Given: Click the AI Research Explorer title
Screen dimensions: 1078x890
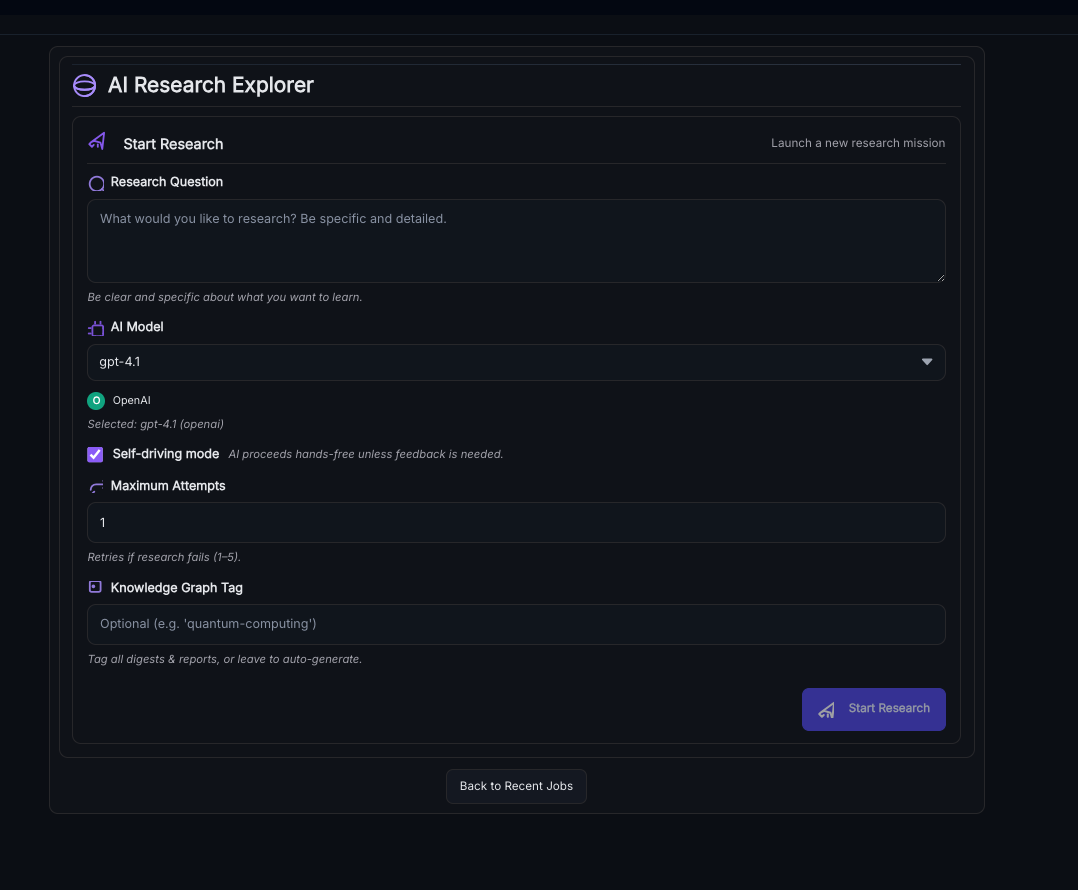Looking at the screenshot, I should 211,86.
